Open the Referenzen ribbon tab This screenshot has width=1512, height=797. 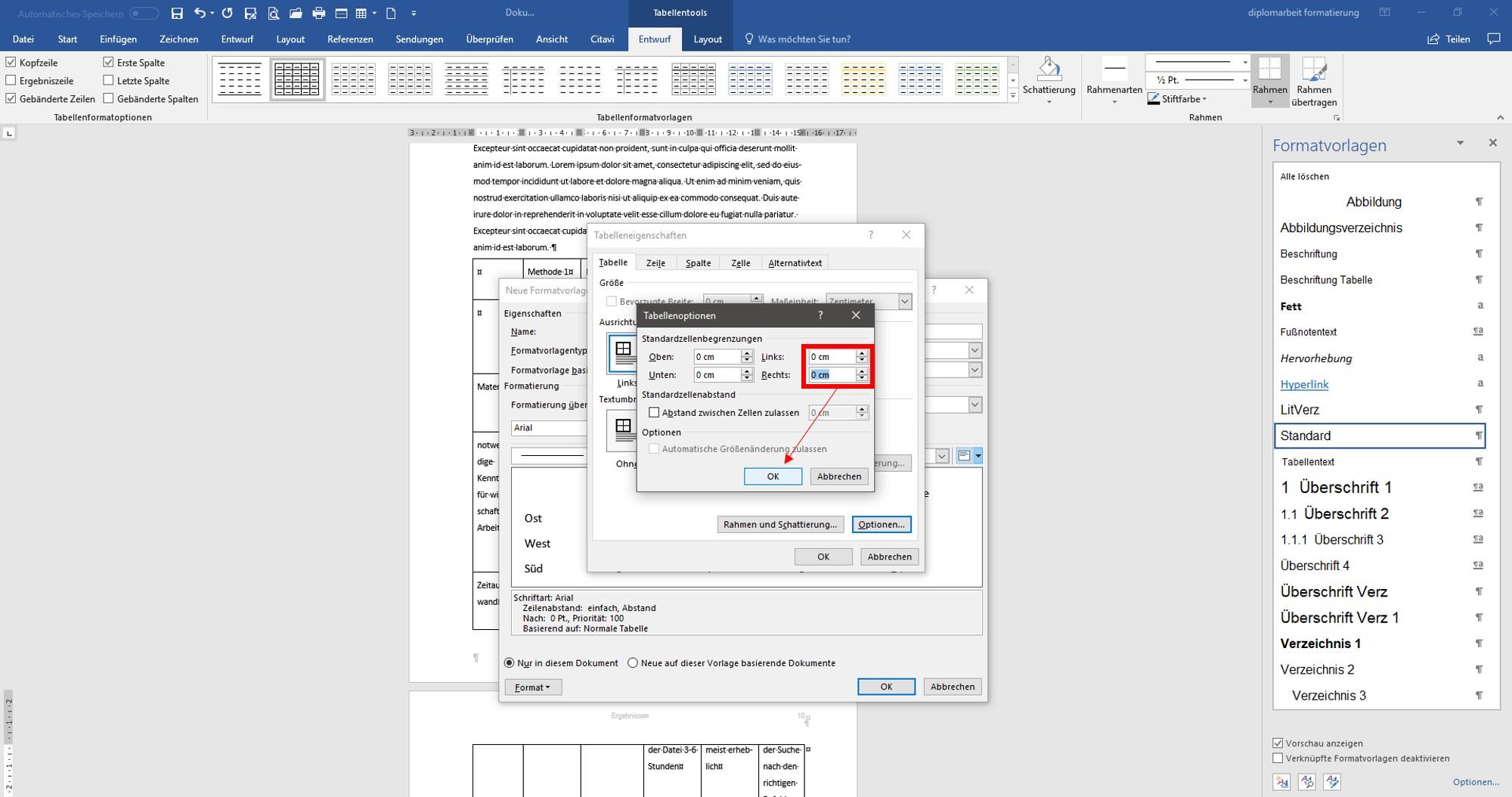350,39
